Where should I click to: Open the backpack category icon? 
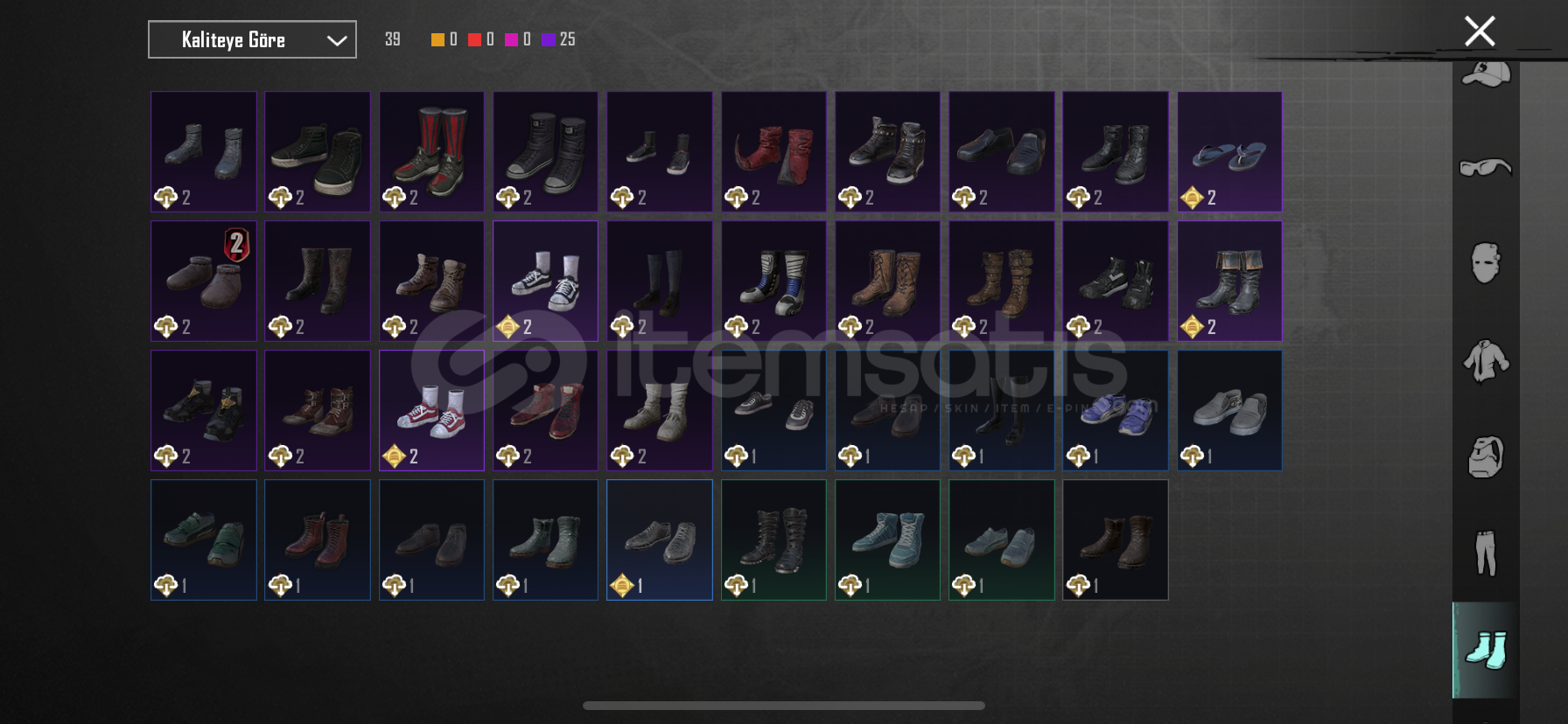[1486, 456]
